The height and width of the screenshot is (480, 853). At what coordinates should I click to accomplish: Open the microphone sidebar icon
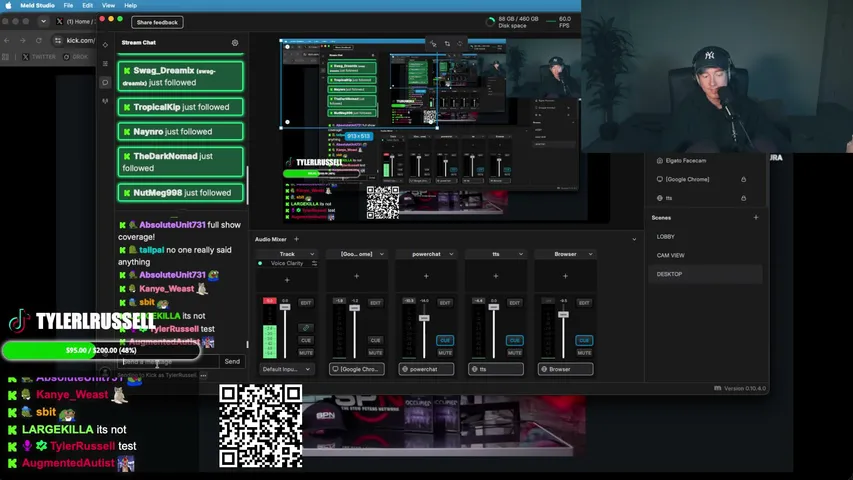pyautogui.click(x=105, y=101)
